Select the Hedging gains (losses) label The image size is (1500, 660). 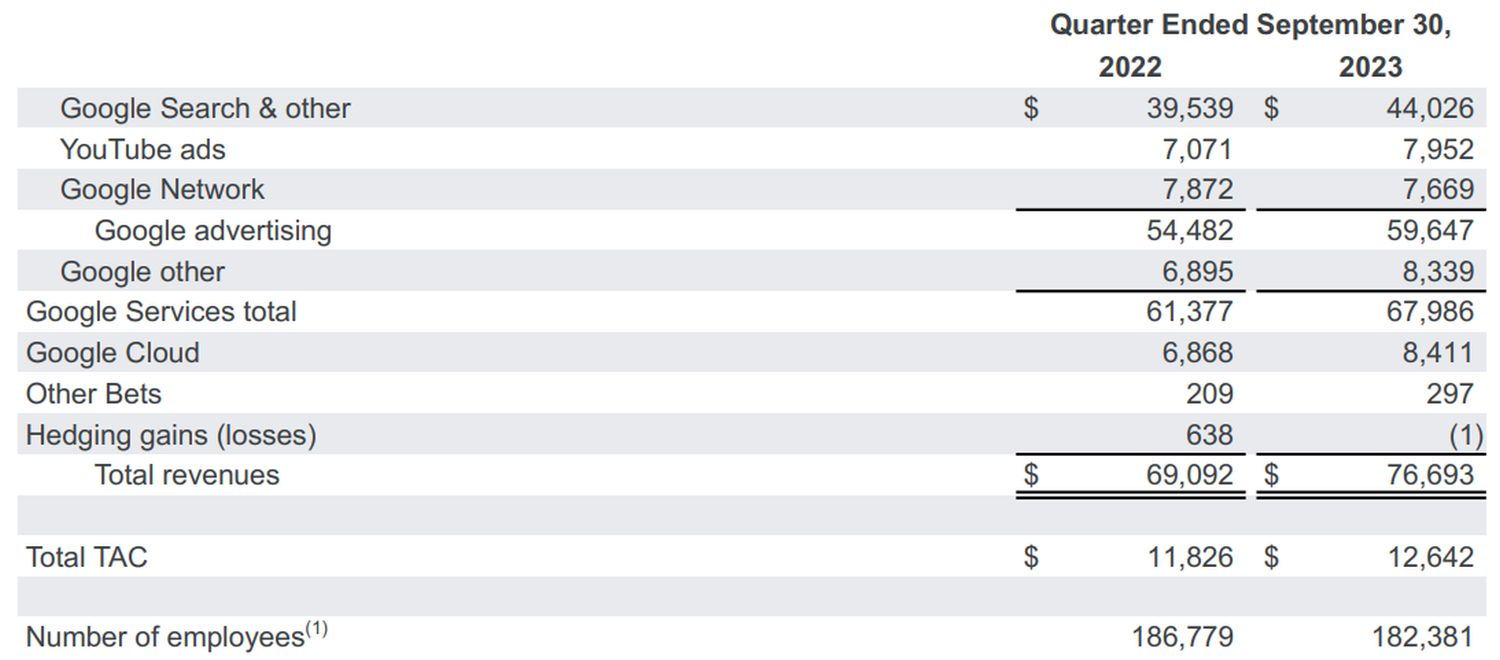(x=171, y=435)
